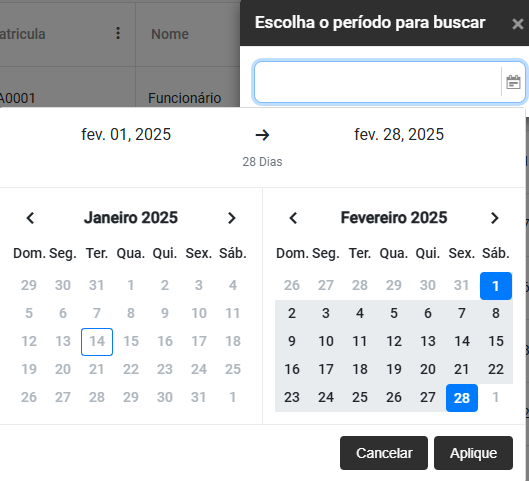The width and height of the screenshot is (529, 481).
Task: Select January 22 in left calendar
Action: click(x=131, y=370)
